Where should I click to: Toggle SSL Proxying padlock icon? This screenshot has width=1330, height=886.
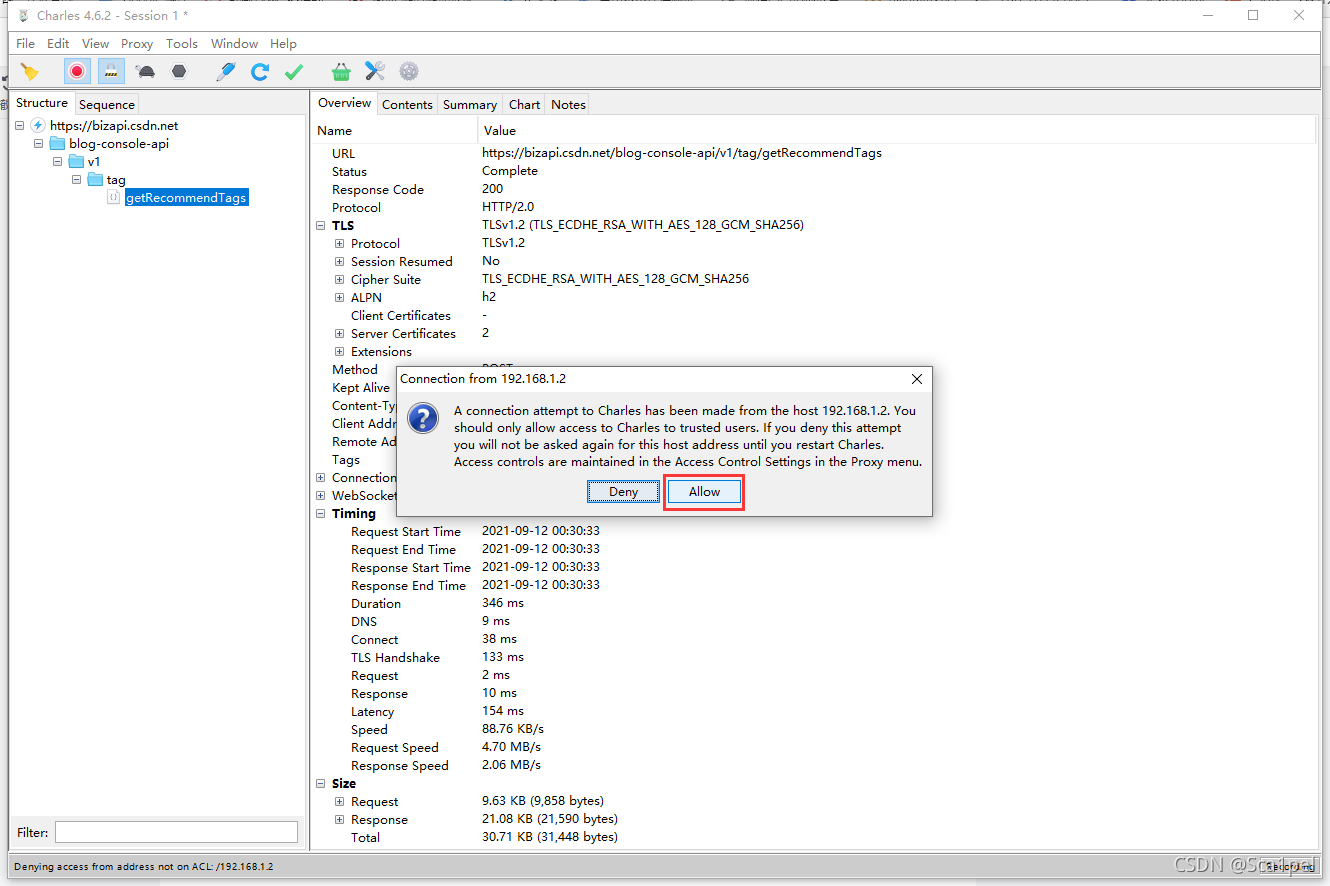(x=111, y=71)
